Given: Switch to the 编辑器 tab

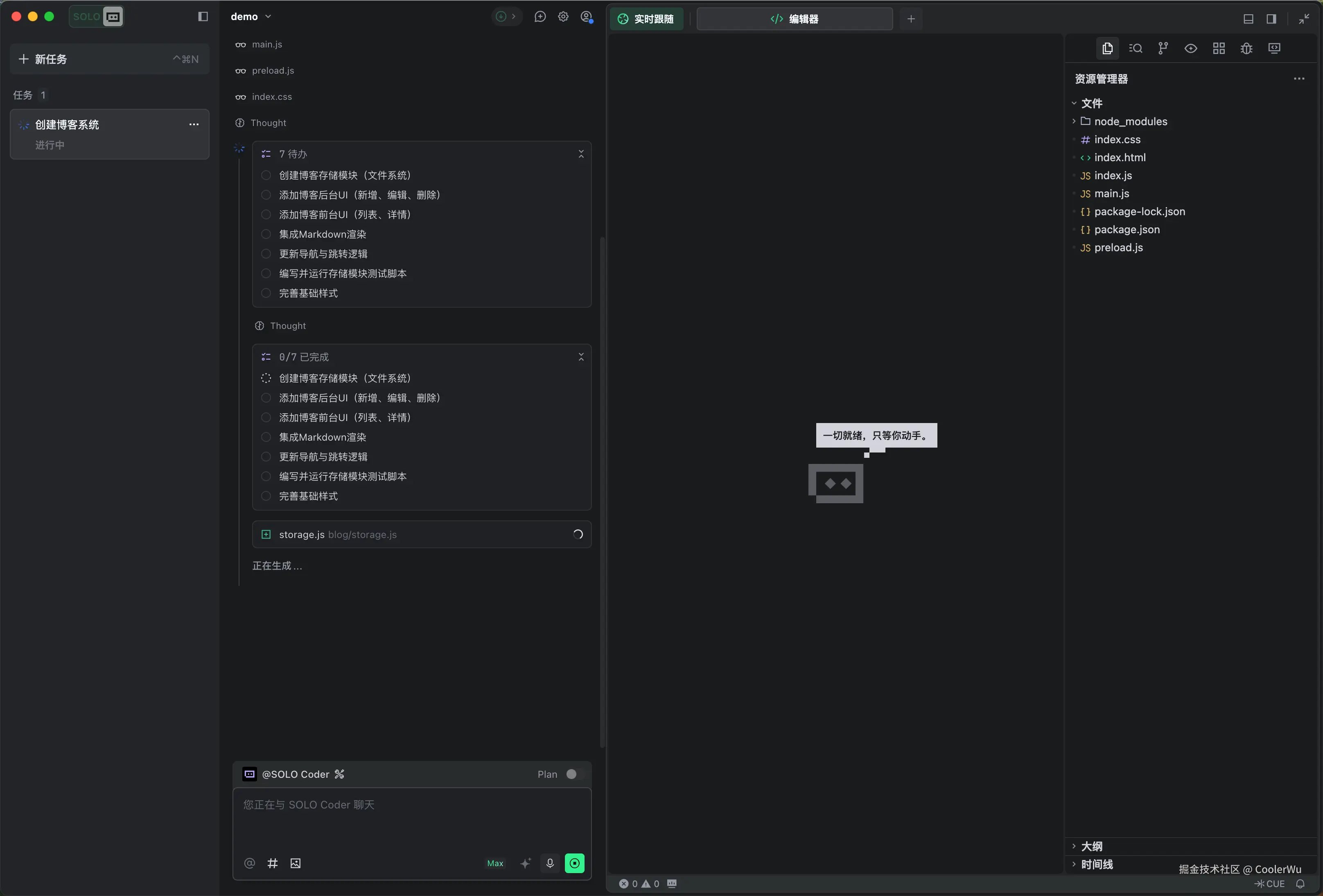Looking at the screenshot, I should tap(794, 19).
